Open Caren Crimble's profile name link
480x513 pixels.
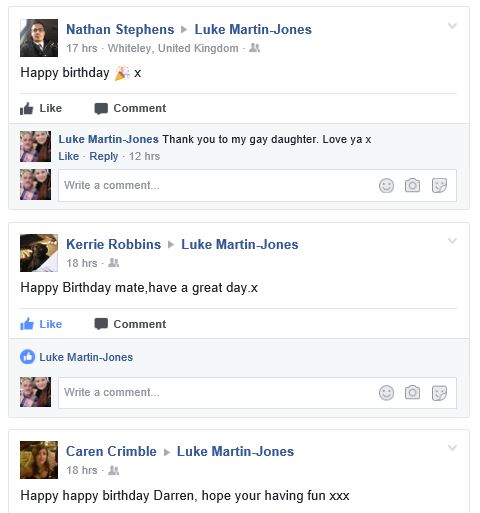point(111,451)
